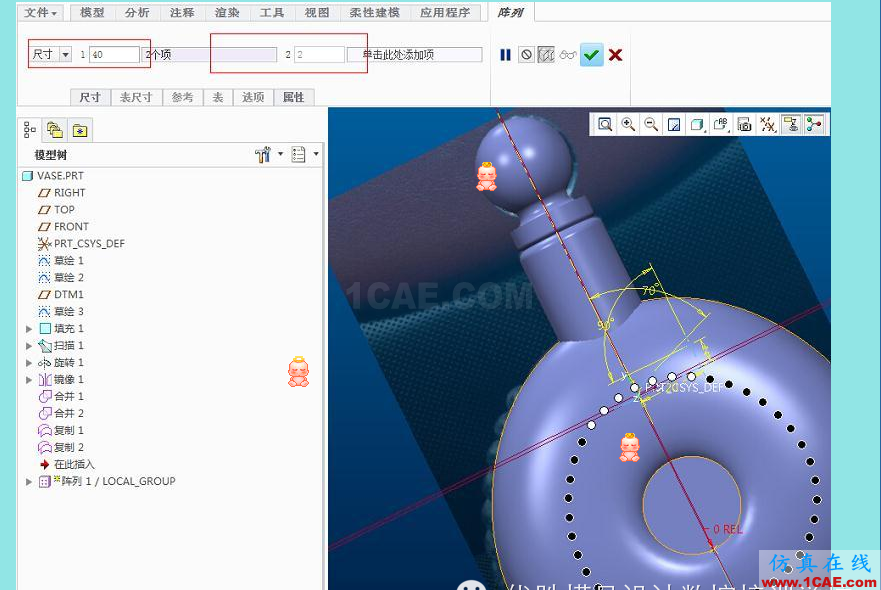The image size is (881, 590).
Task: Select the RIGHT datum plane
Action: point(69,193)
